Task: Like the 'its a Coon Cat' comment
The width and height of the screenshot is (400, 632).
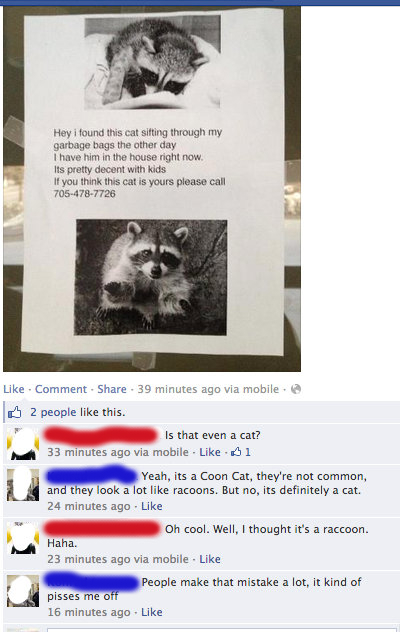Action: coord(152,506)
